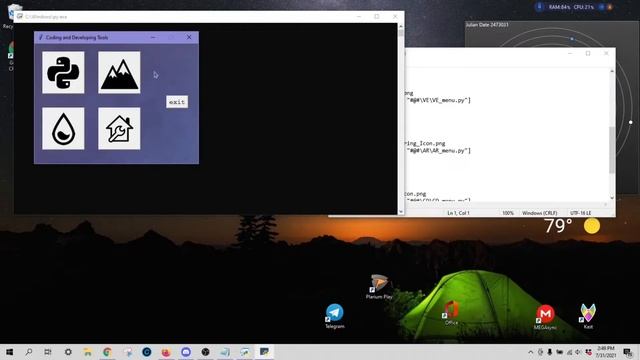Open the mountain icon tool
Image resolution: width=640 pixels, height=360 pixels.
click(x=119, y=73)
